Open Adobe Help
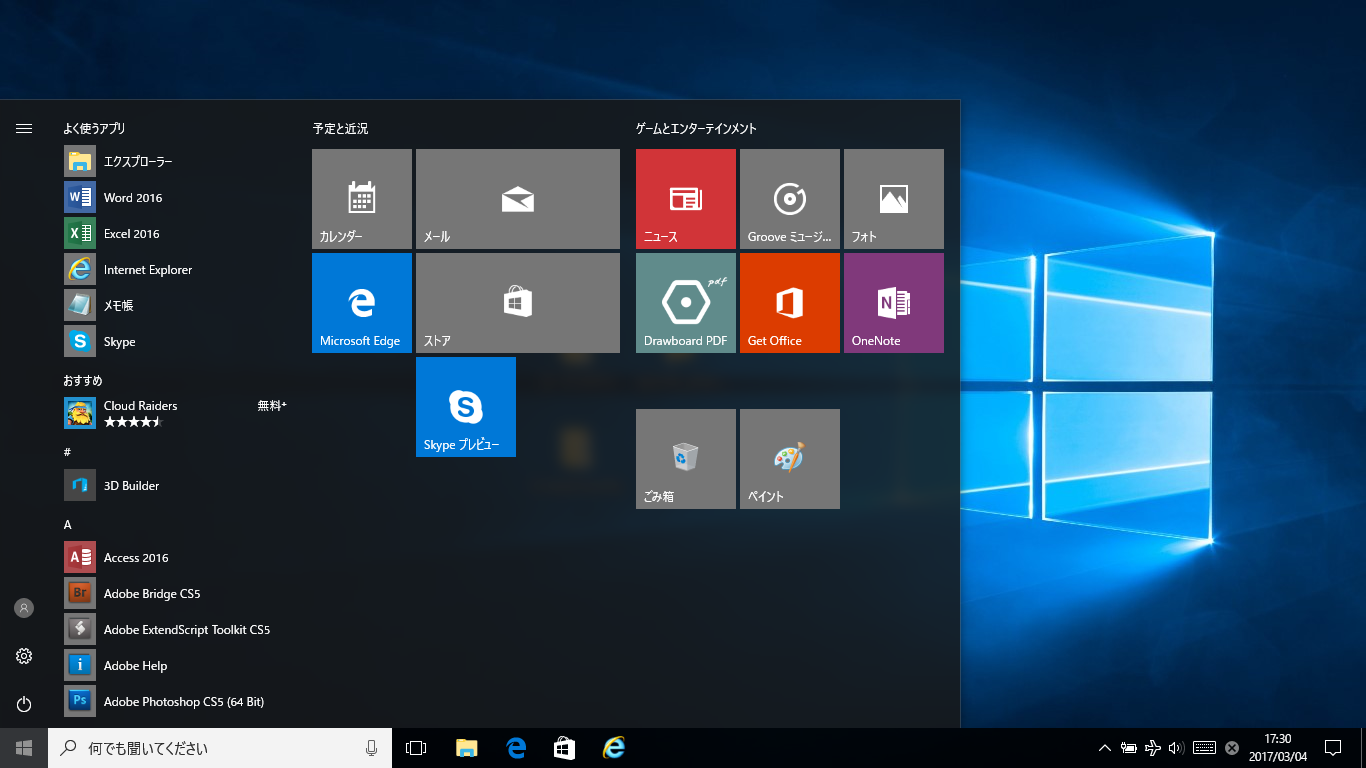The height and width of the screenshot is (768, 1366). pyautogui.click(x=176, y=665)
